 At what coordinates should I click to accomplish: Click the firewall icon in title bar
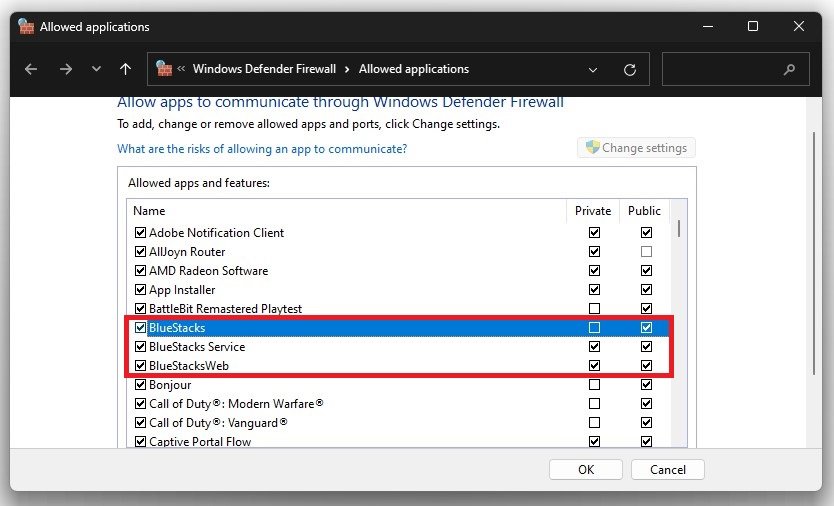[26, 26]
